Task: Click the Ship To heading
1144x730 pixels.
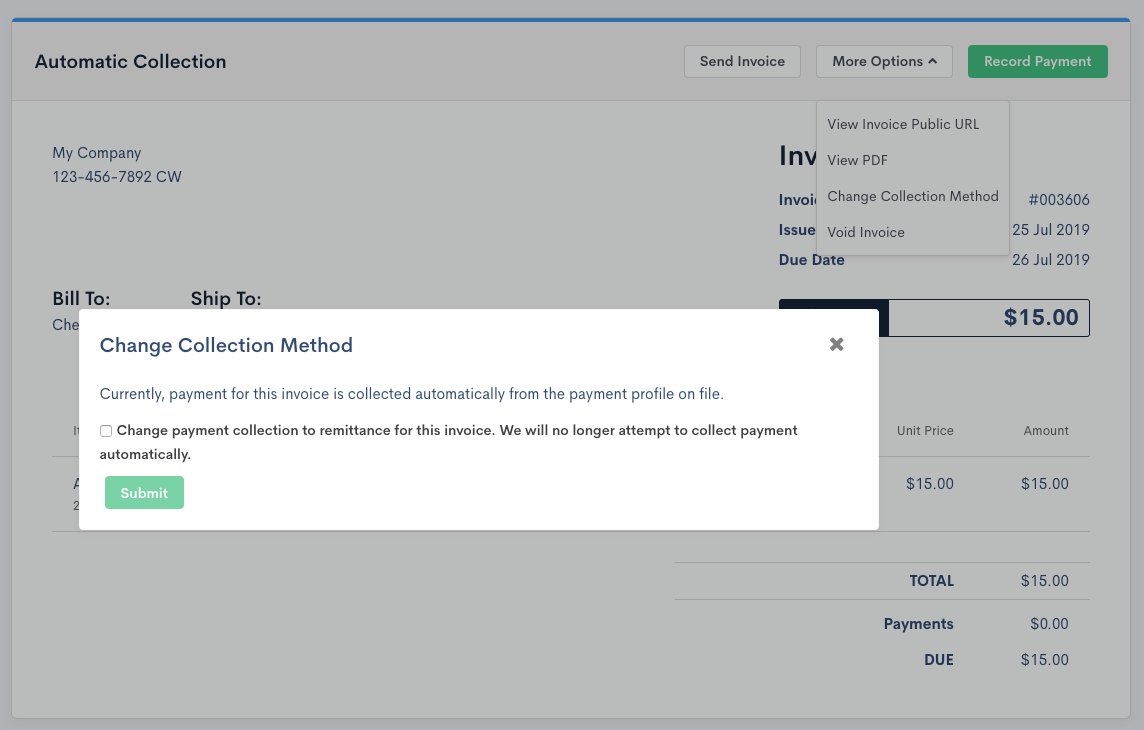Action: (x=226, y=299)
